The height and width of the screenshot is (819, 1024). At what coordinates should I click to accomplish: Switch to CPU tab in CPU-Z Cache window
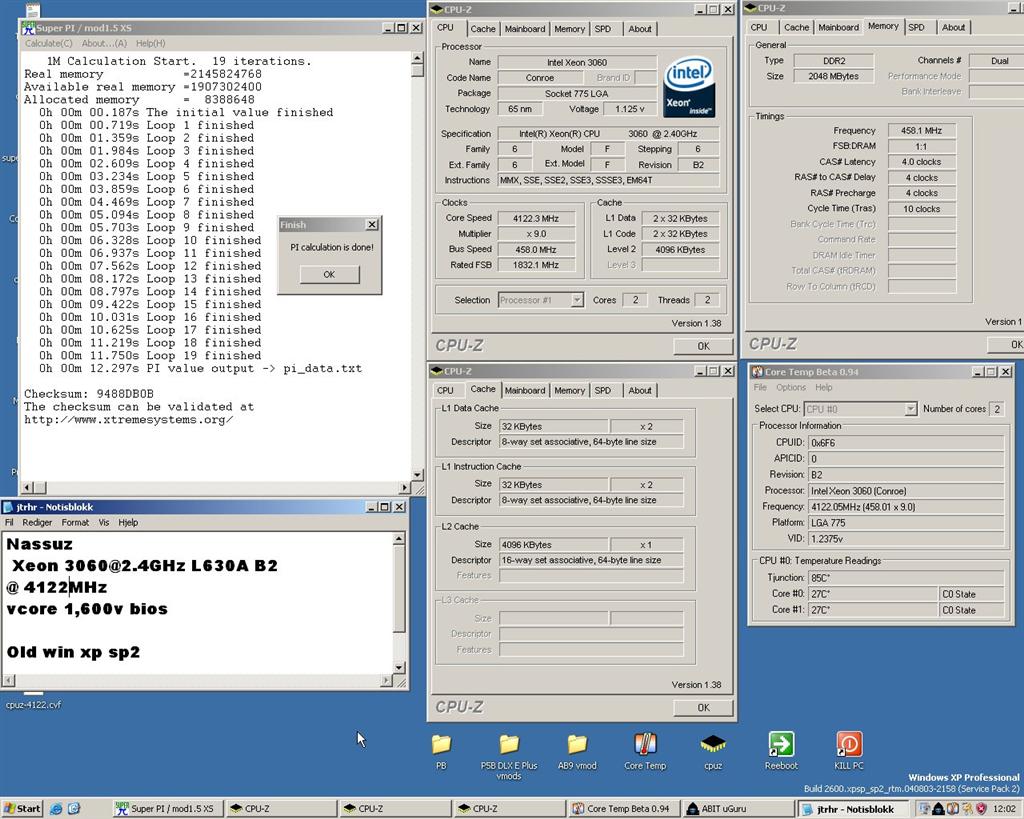tap(445, 390)
